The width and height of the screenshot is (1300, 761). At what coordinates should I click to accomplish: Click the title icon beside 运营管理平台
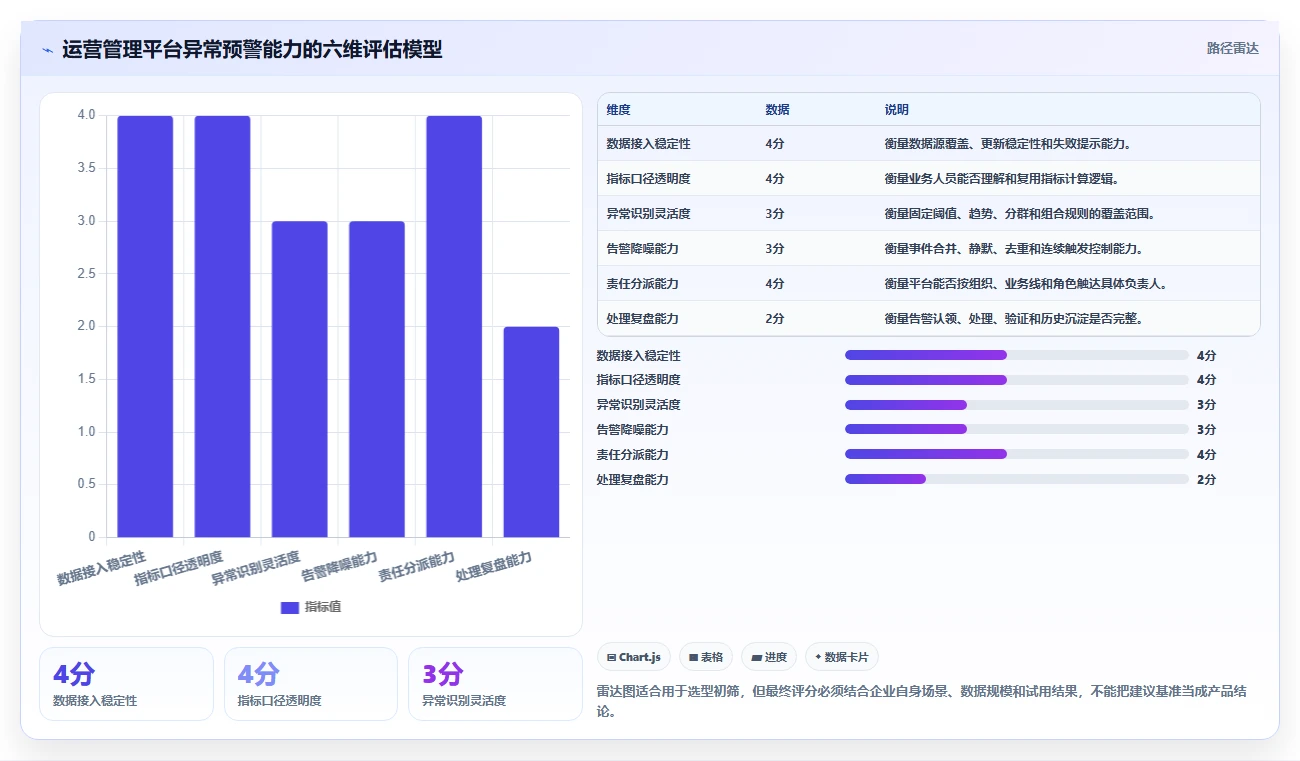click(47, 49)
